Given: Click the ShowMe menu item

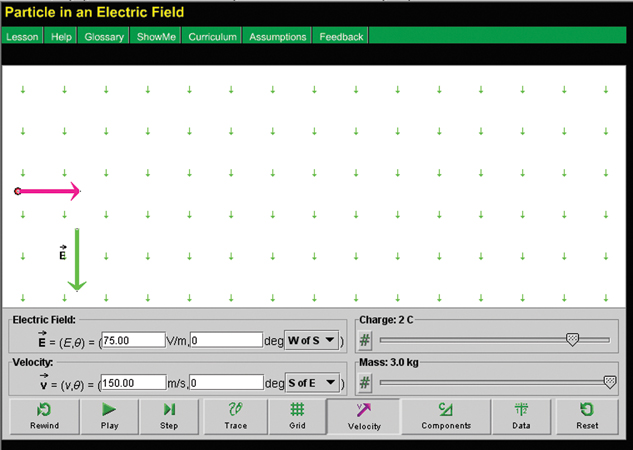Looking at the screenshot, I should tap(156, 37).
